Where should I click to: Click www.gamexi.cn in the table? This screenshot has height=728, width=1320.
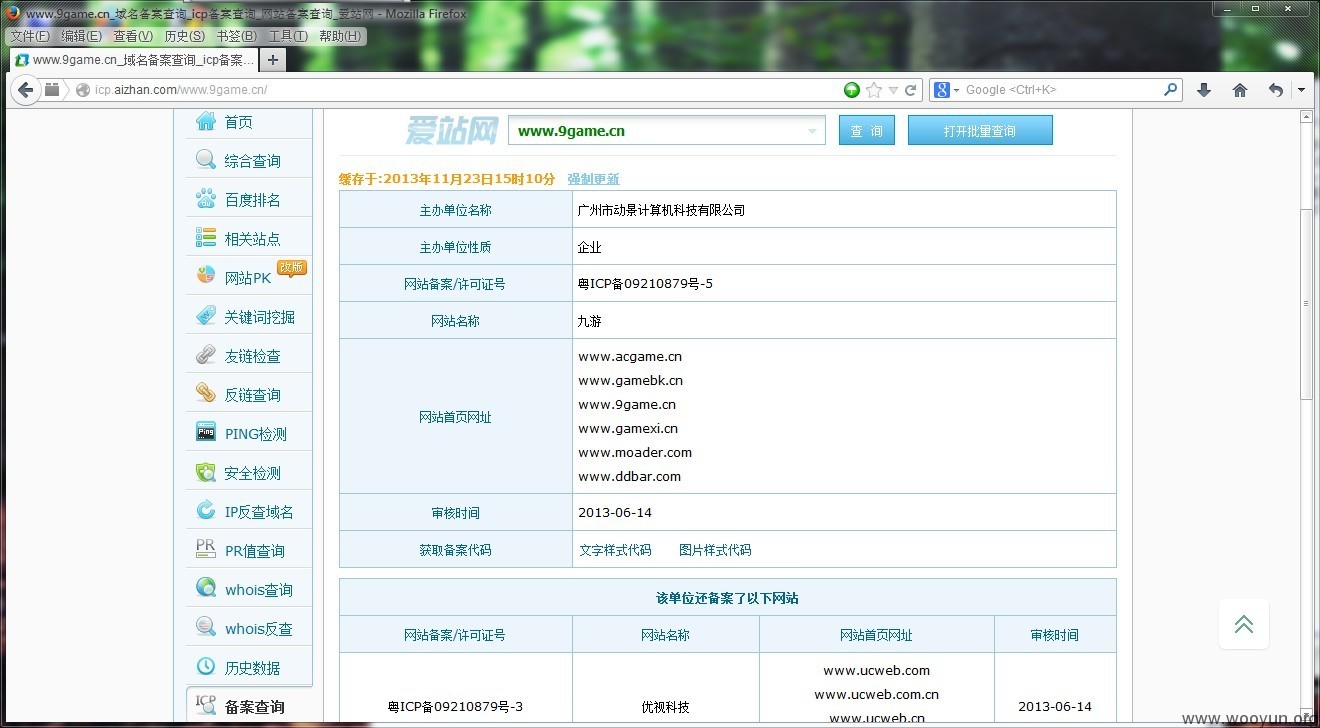(x=628, y=429)
